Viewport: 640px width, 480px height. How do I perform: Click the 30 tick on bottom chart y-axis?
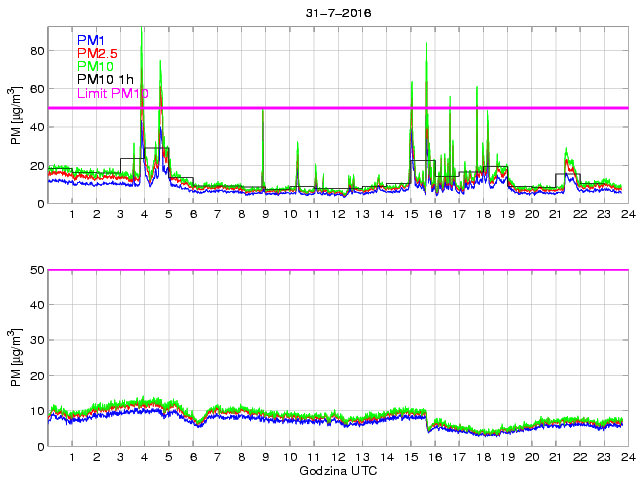[37, 340]
